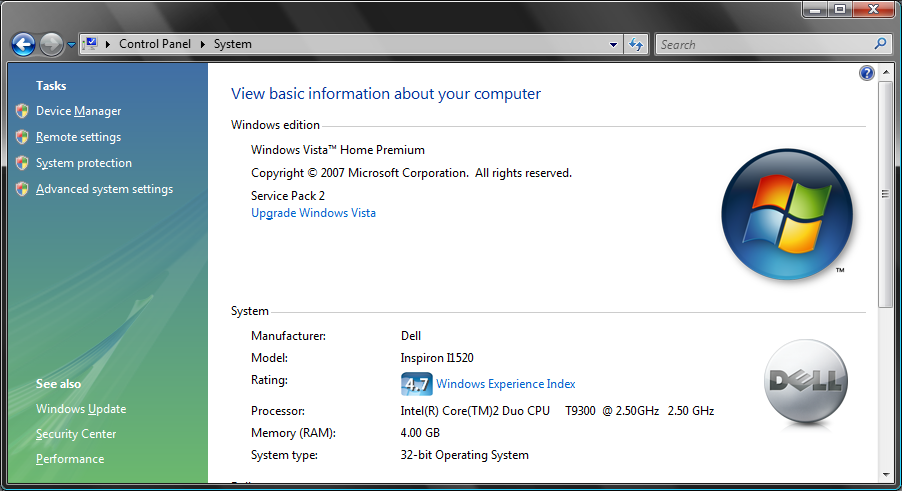The height and width of the screenshot is (491, 902).
Task: Click the vertical scrollbar thumb
Action: tap(886, 194)
